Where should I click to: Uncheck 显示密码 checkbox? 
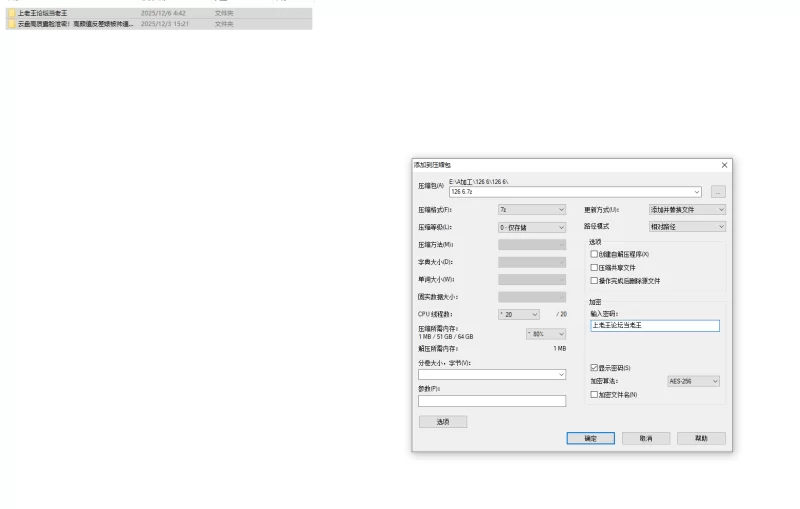(x=594, y=368)
